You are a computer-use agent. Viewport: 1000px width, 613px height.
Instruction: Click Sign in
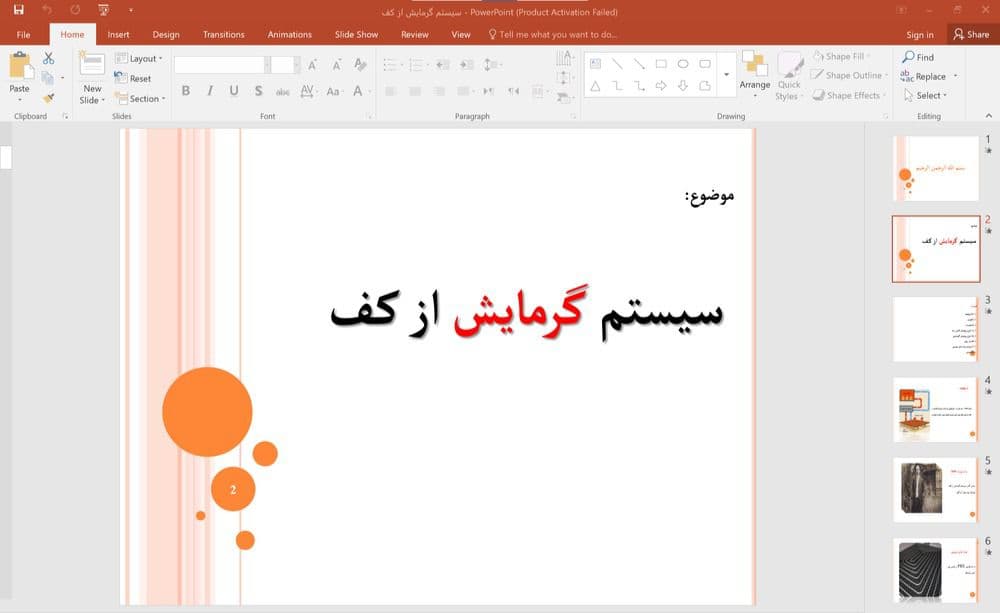tap(920, 34)
